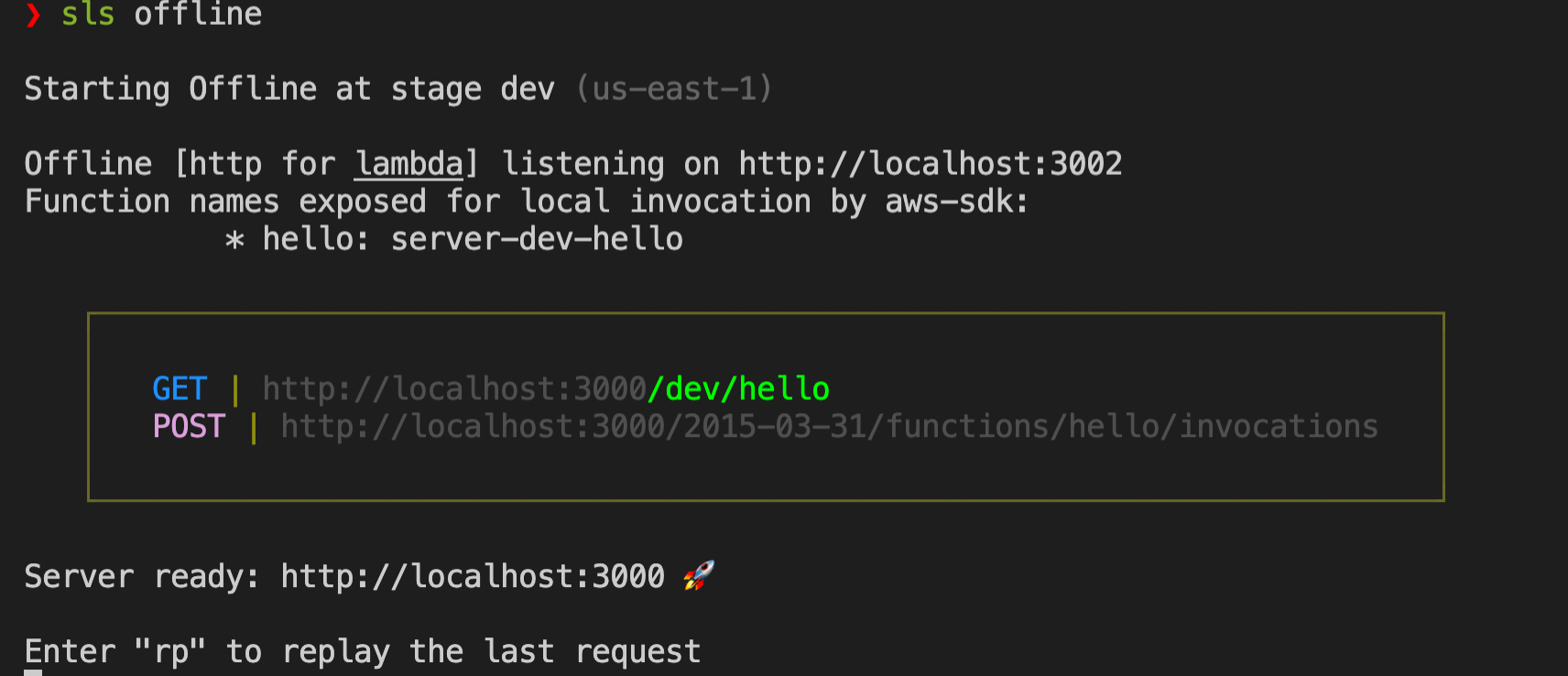The image size is (1568, 676).
Task: Open the Server ready localhost:3000 URL
Action: pos(473,577)
